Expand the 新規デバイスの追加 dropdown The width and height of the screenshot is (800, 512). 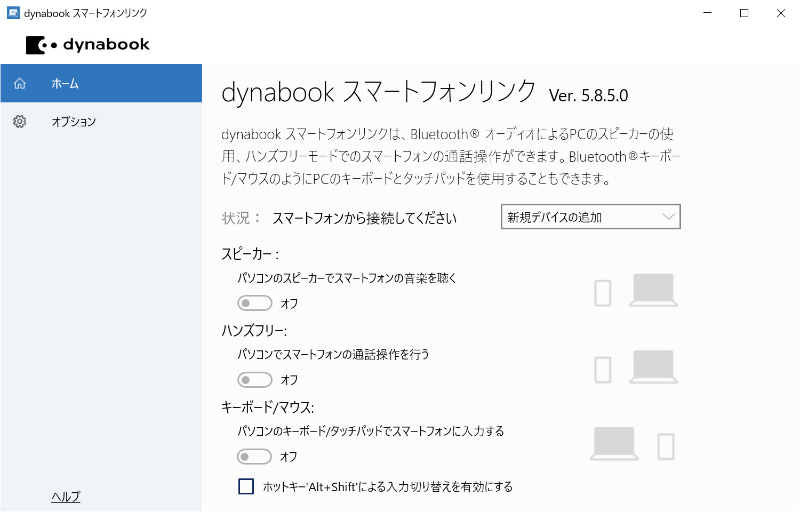tap(590, 217)
